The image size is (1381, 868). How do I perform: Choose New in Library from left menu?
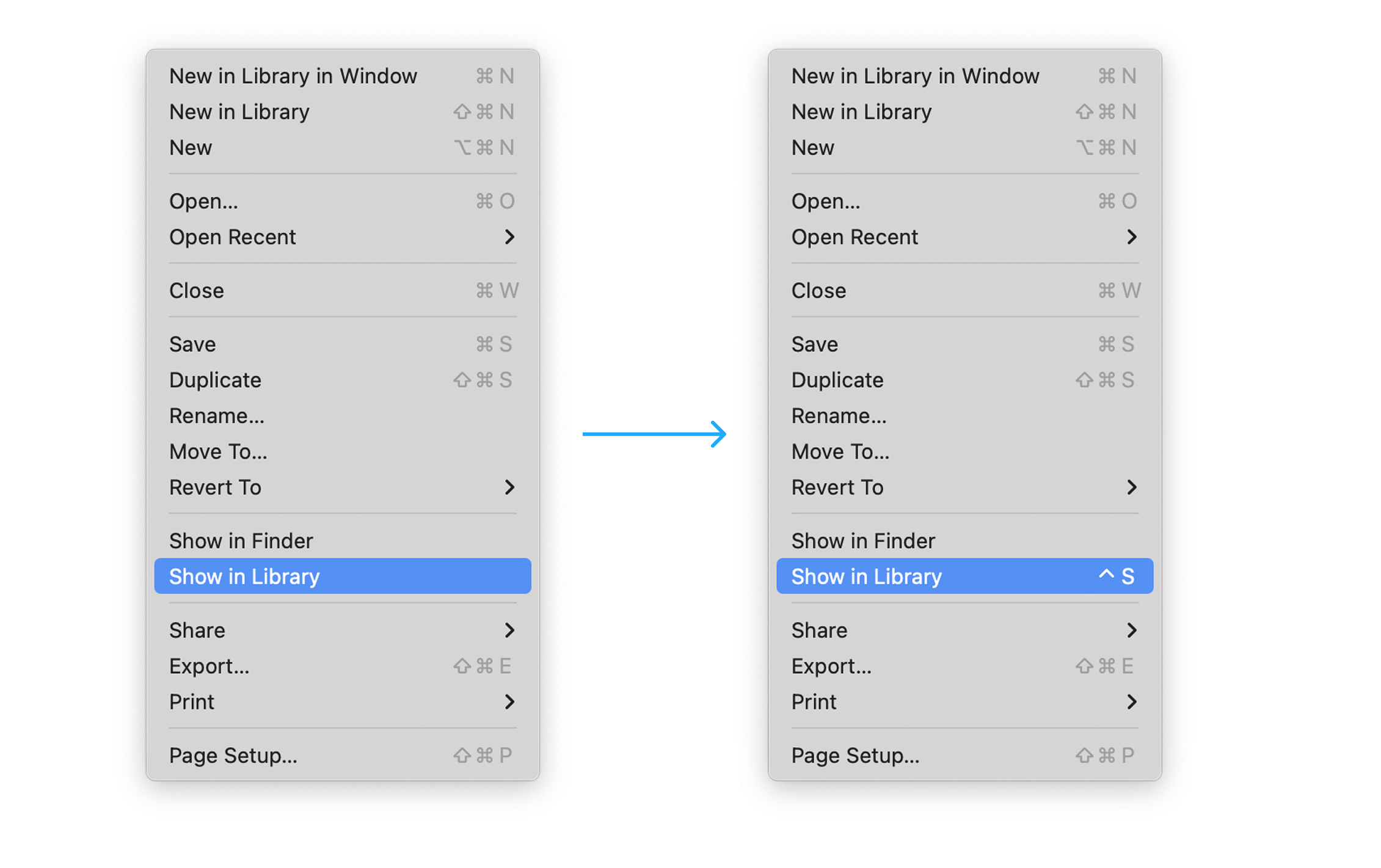[239, 112]
